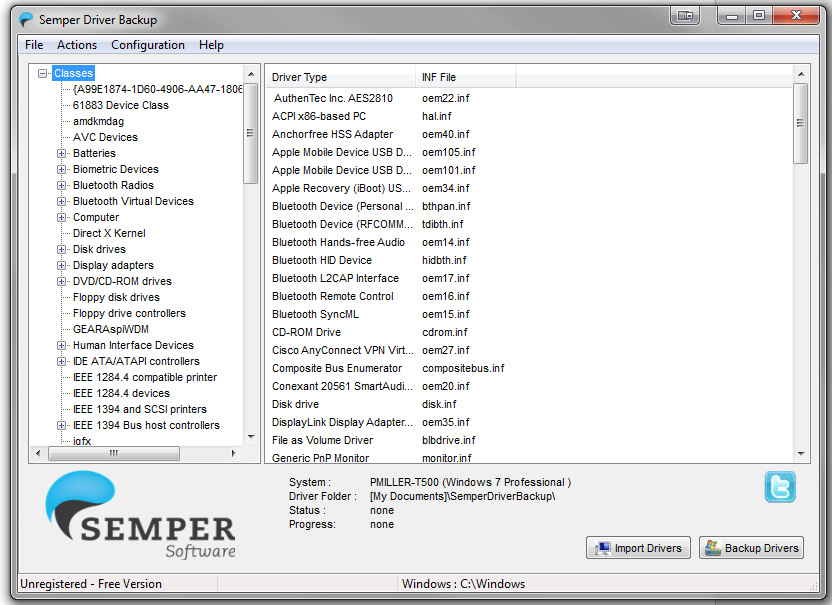
Task: Open the Configuration menu
Action: coord(148,45)
